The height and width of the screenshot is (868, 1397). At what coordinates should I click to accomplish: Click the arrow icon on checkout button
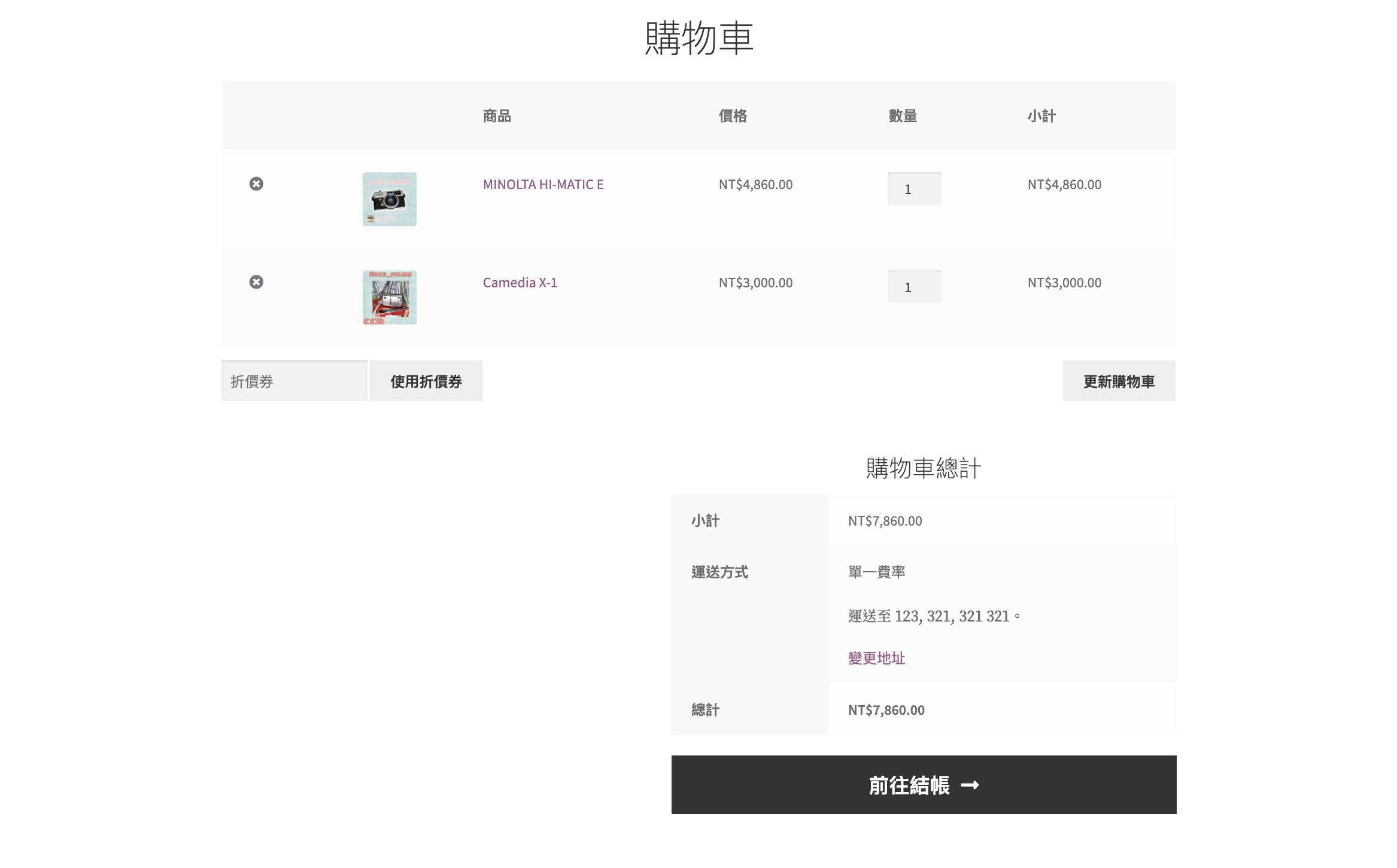[970, 785]
